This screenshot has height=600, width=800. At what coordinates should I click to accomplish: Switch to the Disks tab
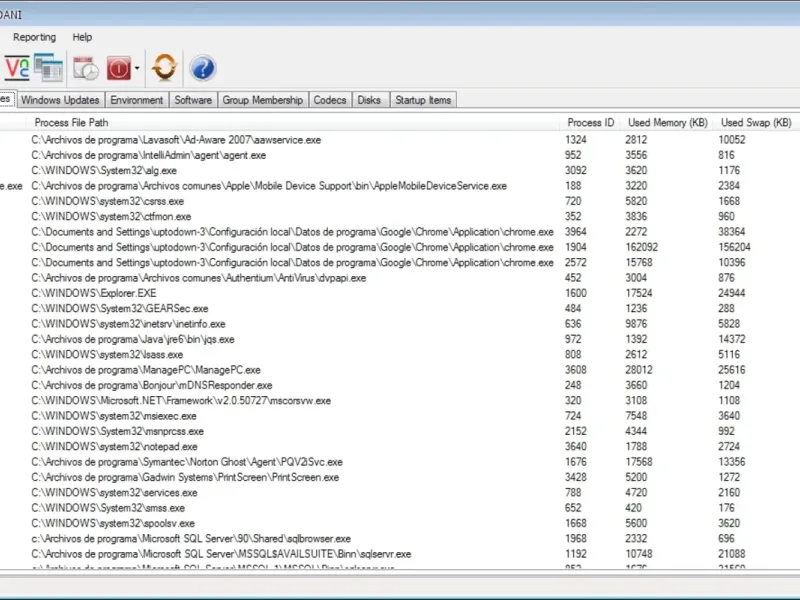[x=369, y=100]
